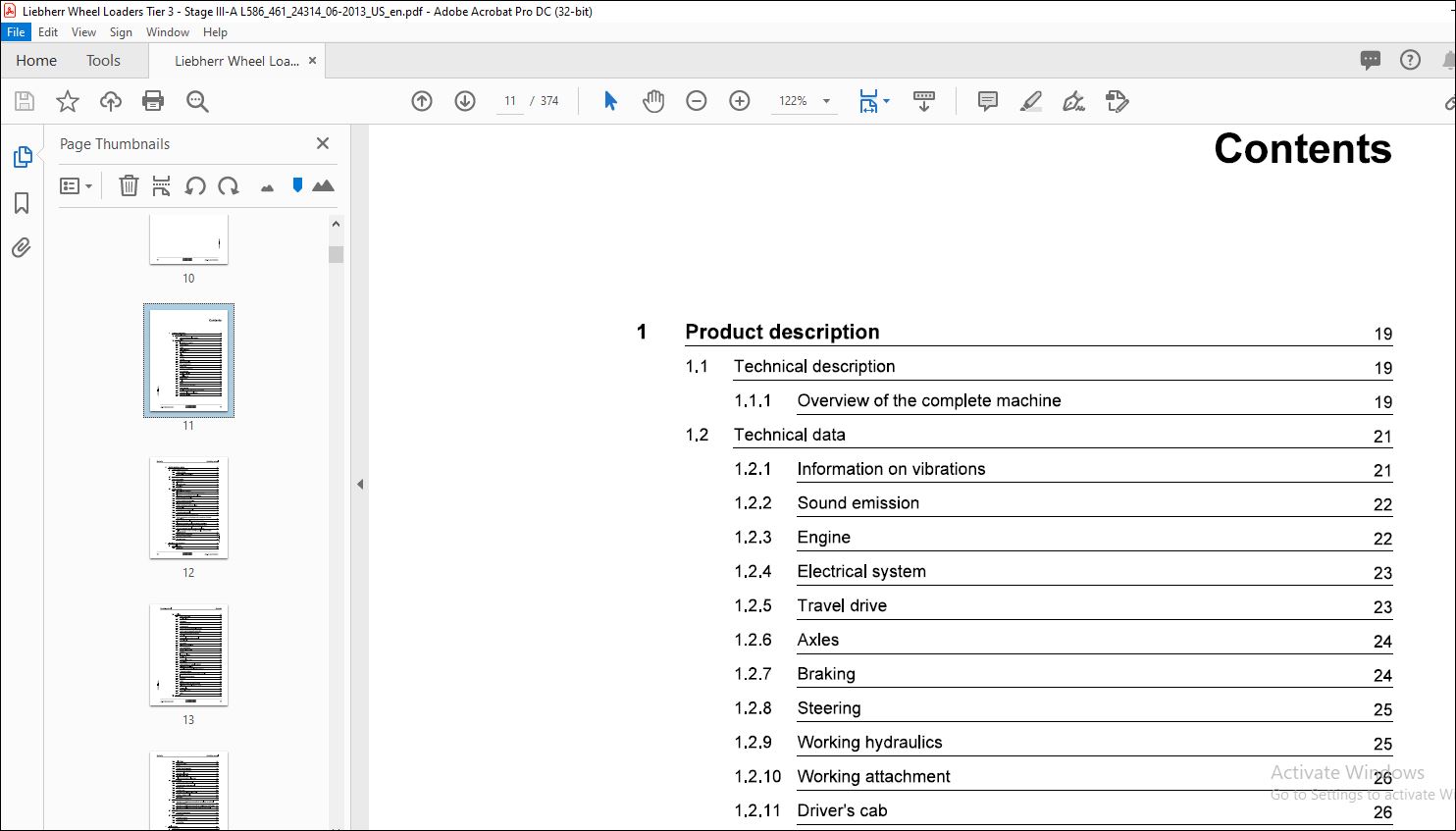The height and width of the screenshot is (831, 1456).
Task: Print the document using printer icon
Action: (153, 101)
